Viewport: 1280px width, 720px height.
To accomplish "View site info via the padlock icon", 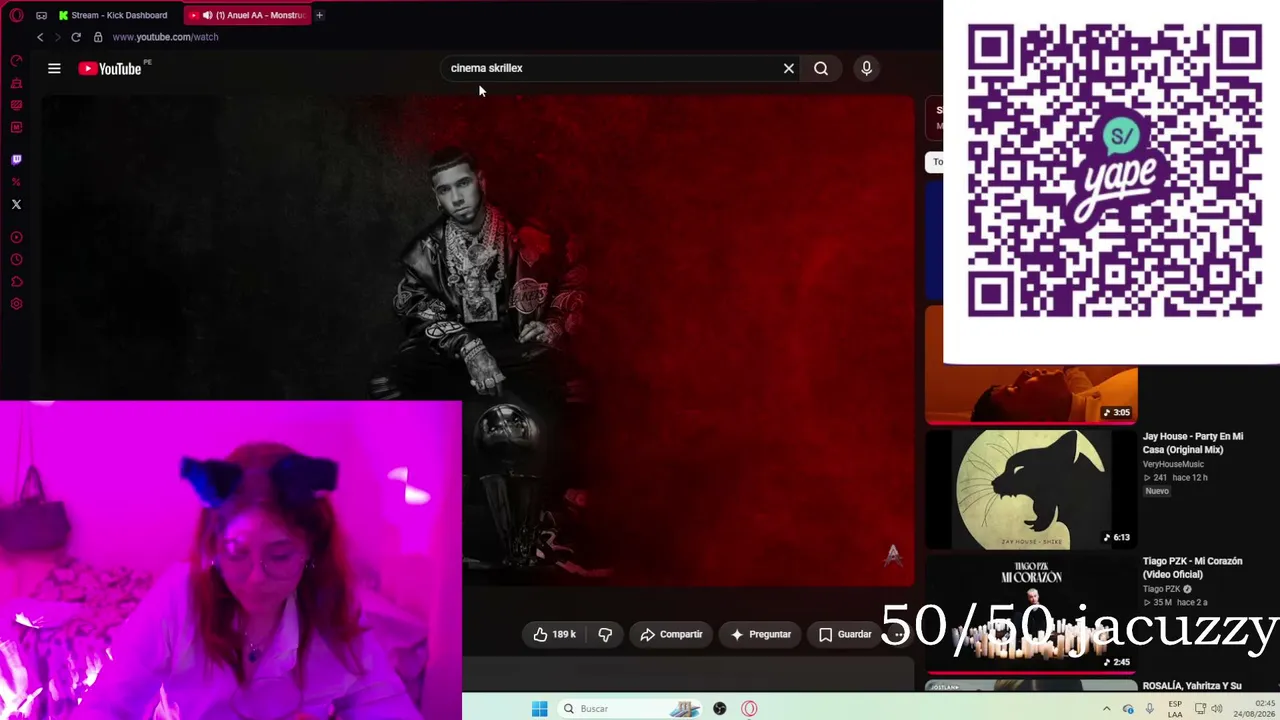I will pos(98,37).
